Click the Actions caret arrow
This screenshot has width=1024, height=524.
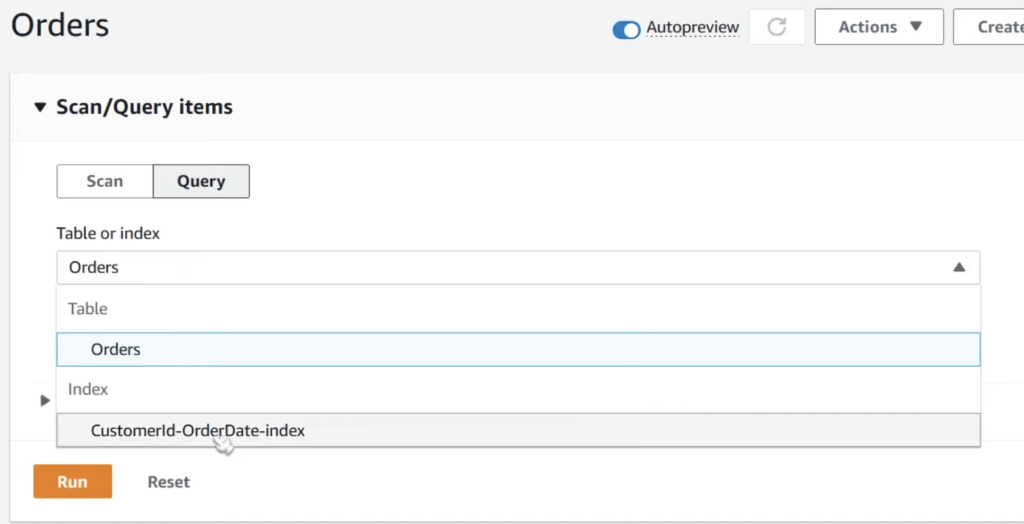click(916, 27)
